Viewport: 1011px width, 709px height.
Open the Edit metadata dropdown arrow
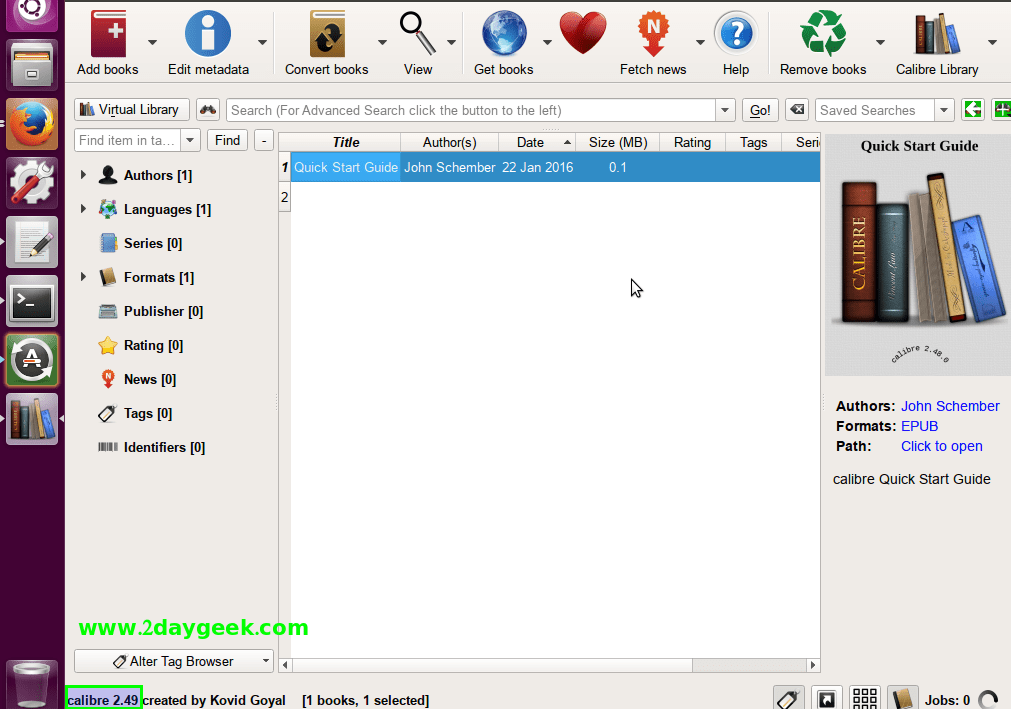tap(262, 43)
